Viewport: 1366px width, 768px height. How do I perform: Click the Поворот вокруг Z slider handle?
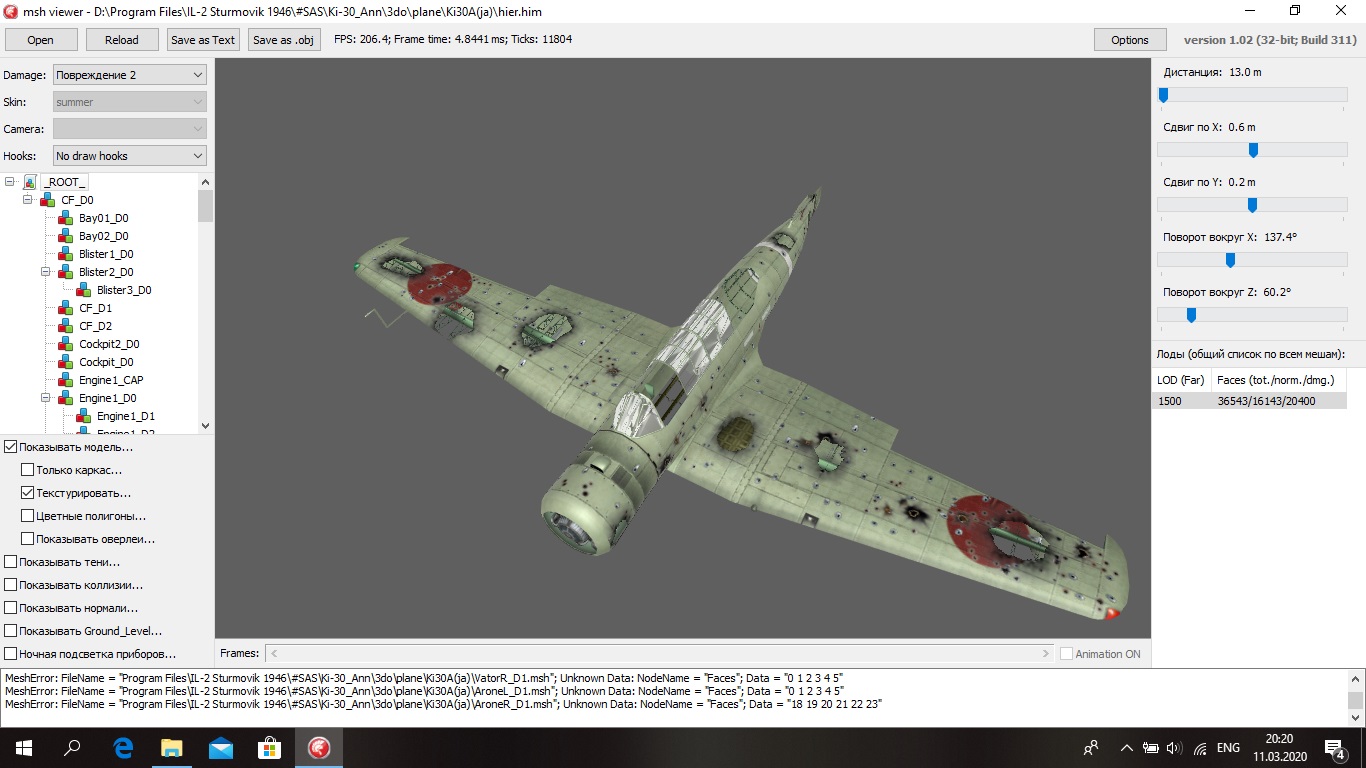point(1191,315)
